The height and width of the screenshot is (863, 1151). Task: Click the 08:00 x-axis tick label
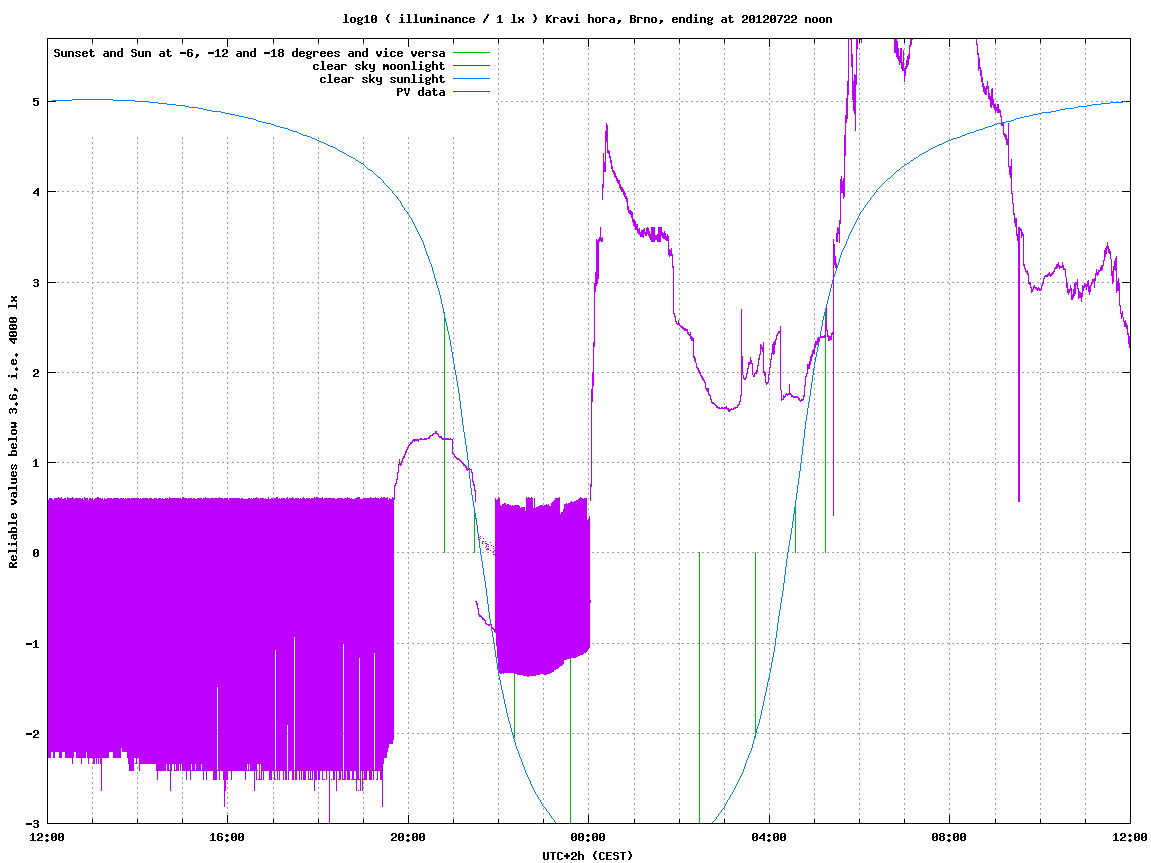(x=950, y=837)
